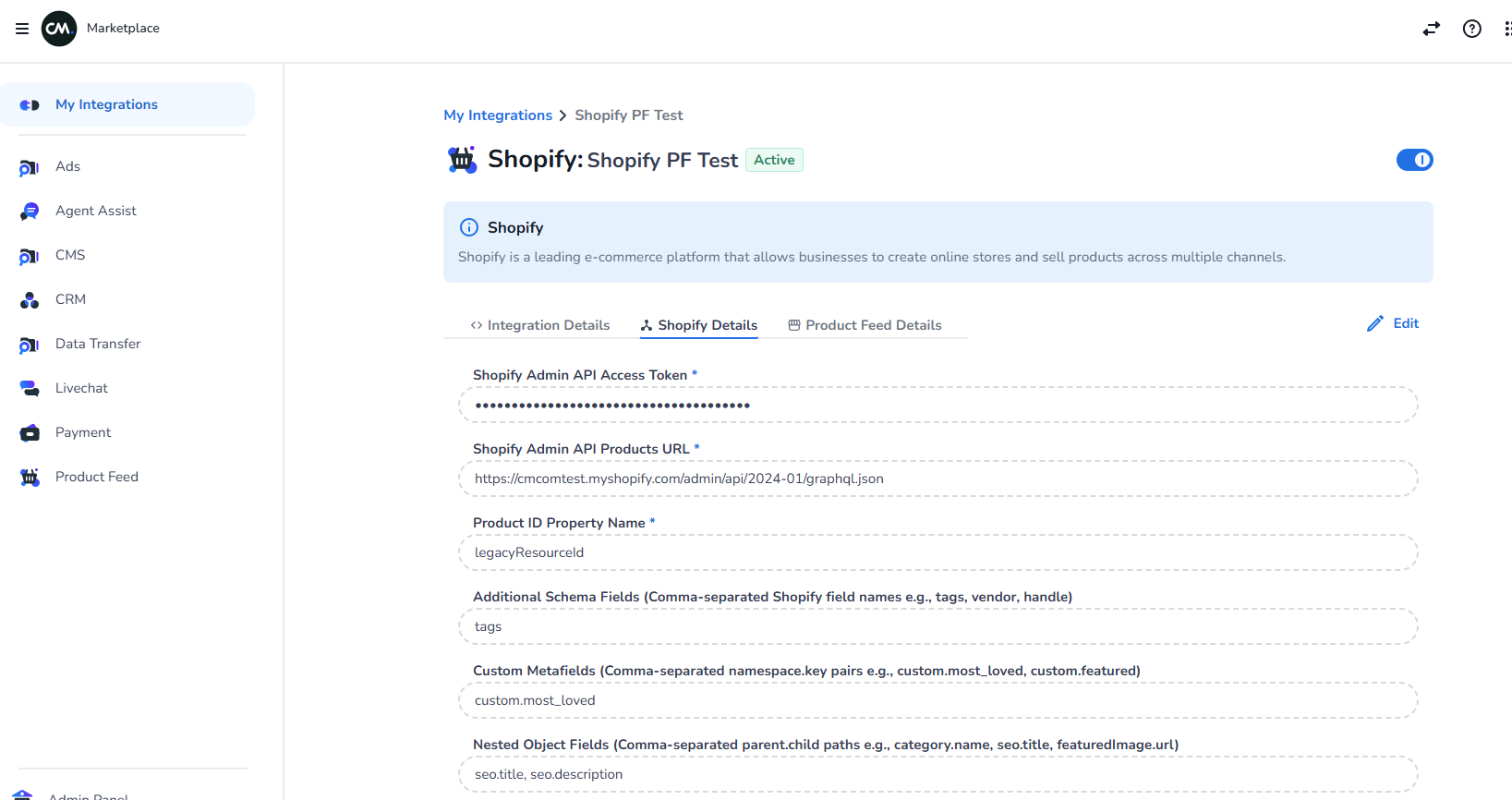Click the Active status badge
Viewport: 1512px width, 800px height.
coord(774,160)
